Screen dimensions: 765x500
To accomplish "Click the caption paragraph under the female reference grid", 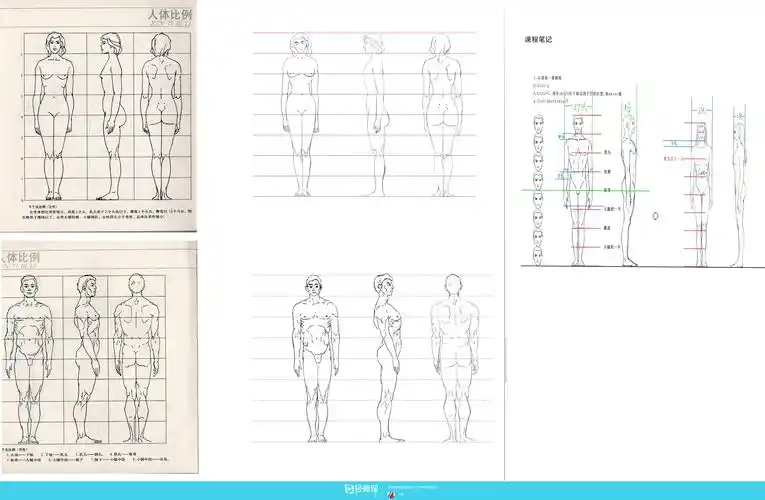I will [x=106, y=211].
